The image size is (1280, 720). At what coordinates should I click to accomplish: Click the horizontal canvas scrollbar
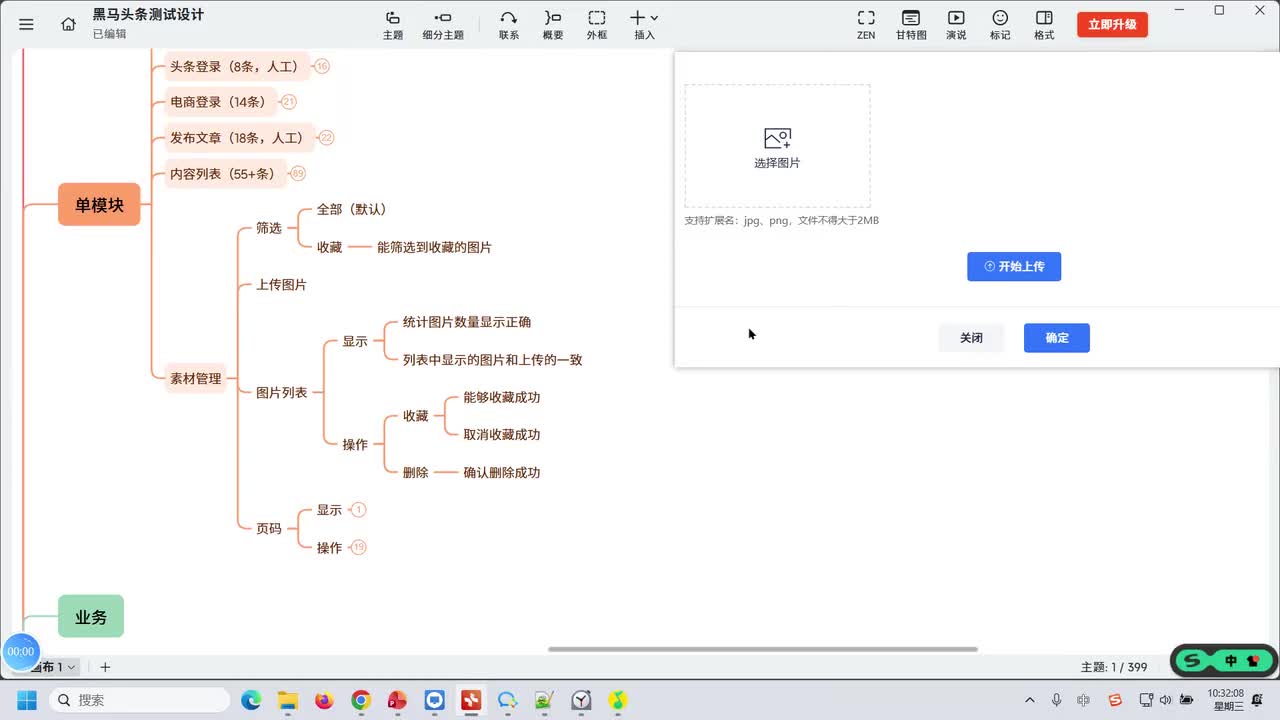762,649
